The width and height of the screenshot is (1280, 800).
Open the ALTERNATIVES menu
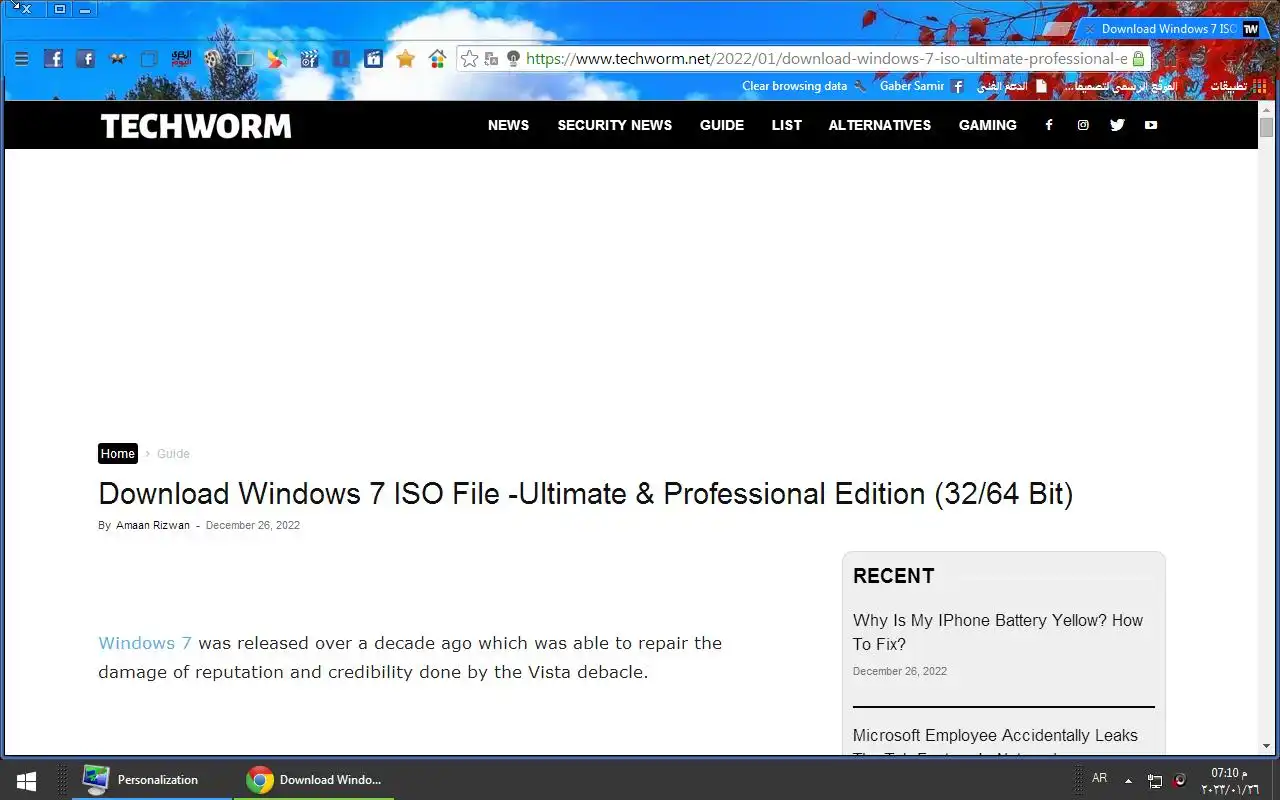(880, 125)
